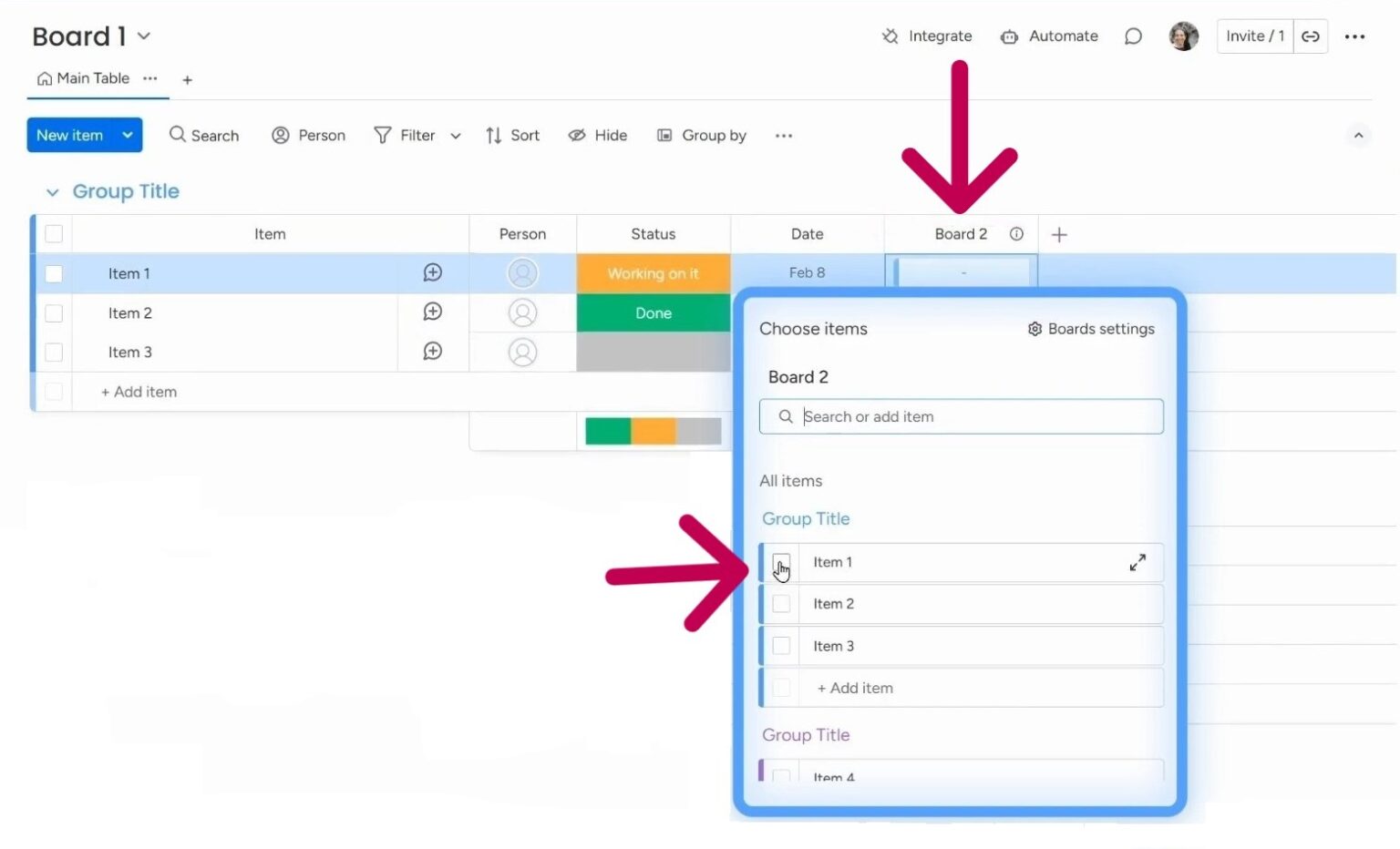Apply a Filter to the board
Image resolution: width=1400 pixels, height=849 pixels.
pos(405,135)
